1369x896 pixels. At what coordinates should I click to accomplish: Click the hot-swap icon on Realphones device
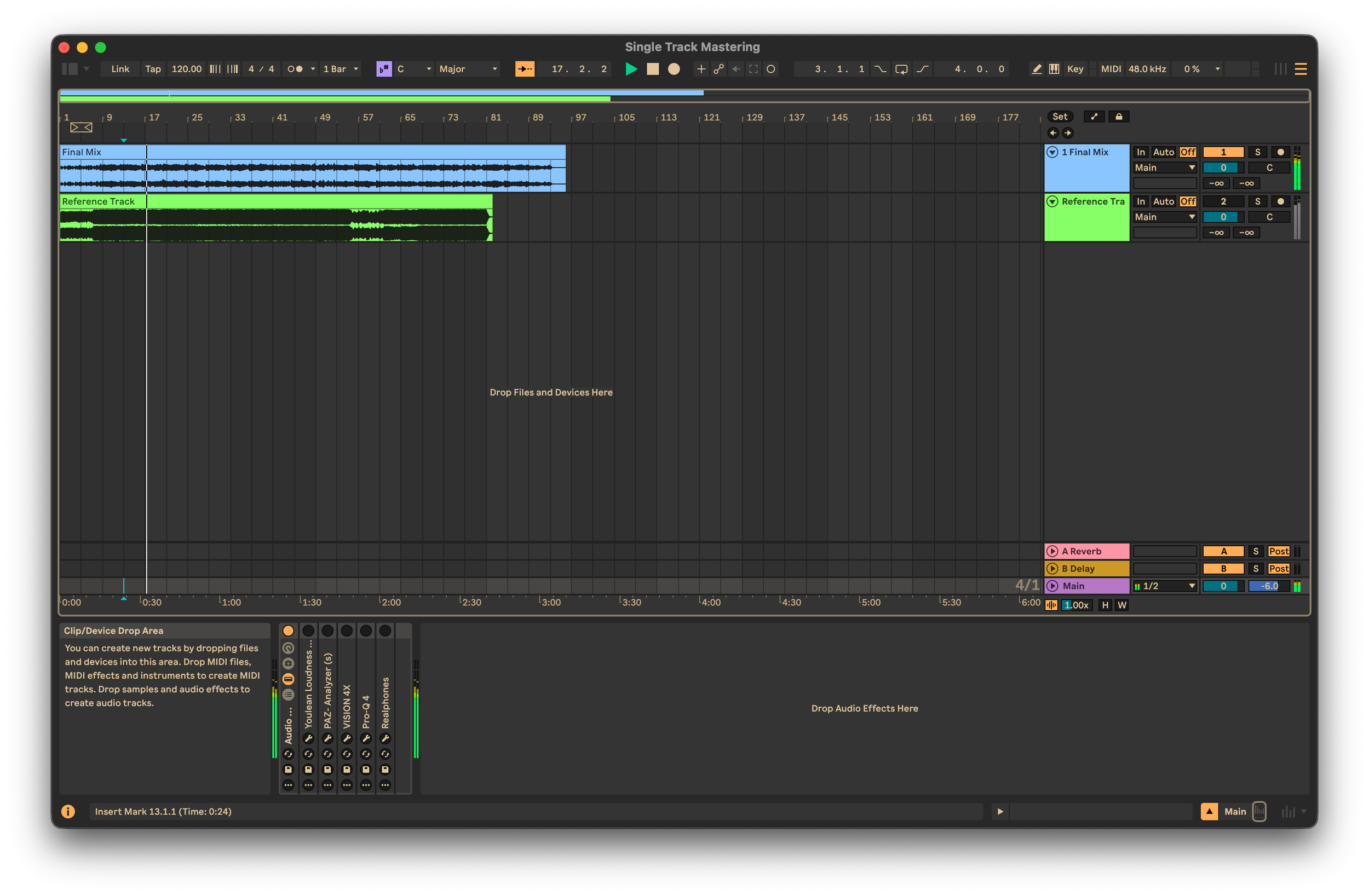386,754
